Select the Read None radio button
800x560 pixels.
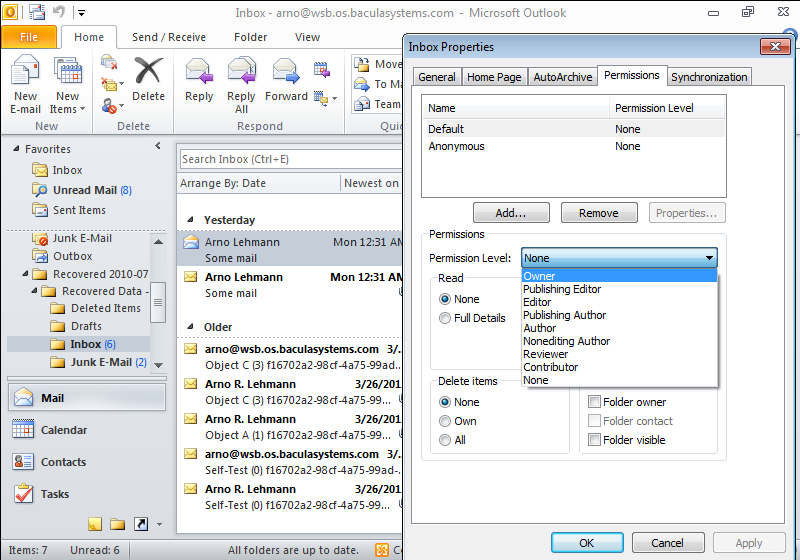pyautogui.click(x=445, y=299)
